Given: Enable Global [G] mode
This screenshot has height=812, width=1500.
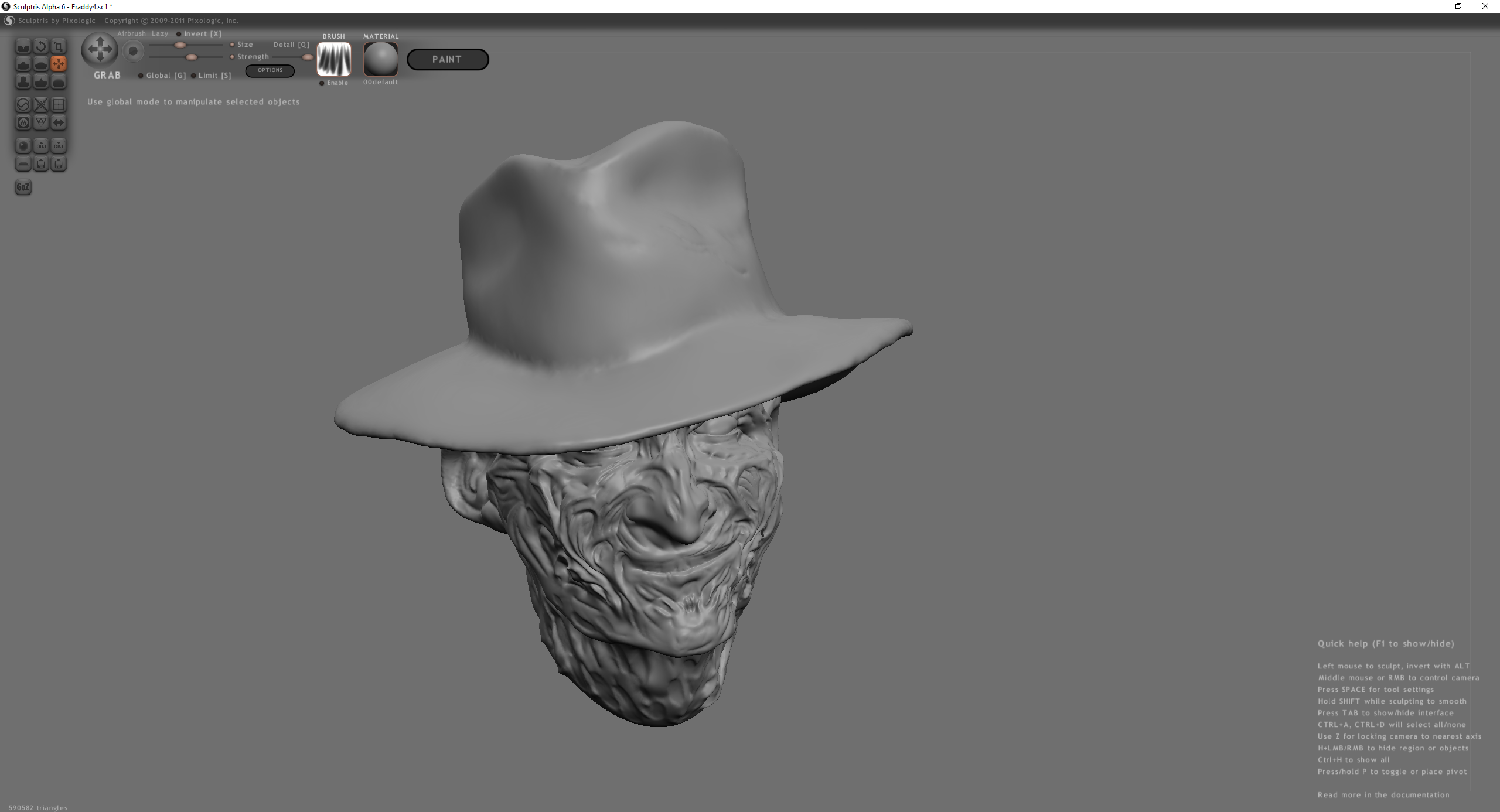Looking at the screenshot, I should point(162,76).
